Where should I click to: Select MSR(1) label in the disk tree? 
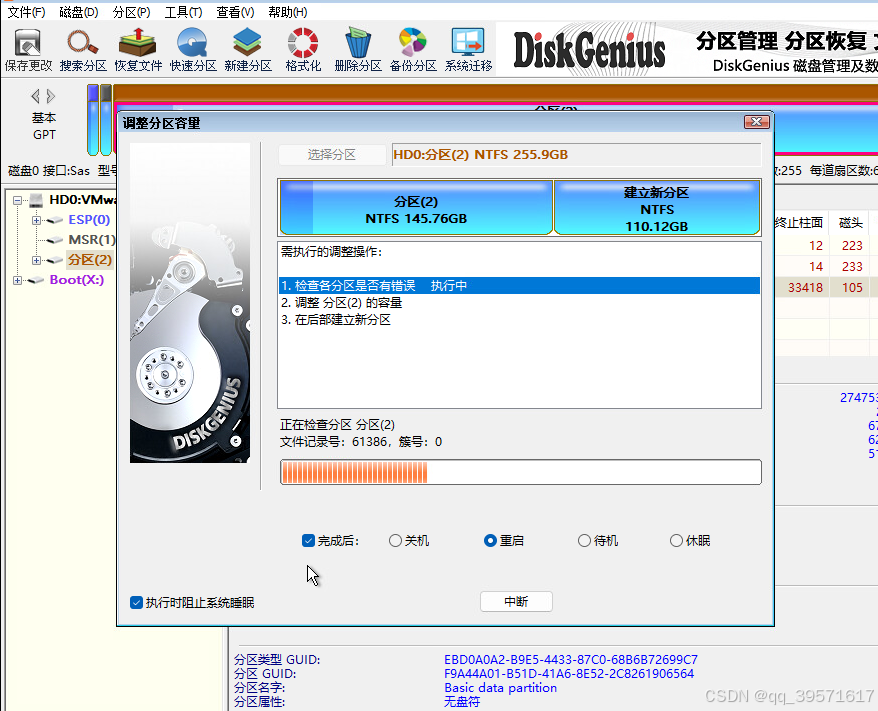coord(92,240)
